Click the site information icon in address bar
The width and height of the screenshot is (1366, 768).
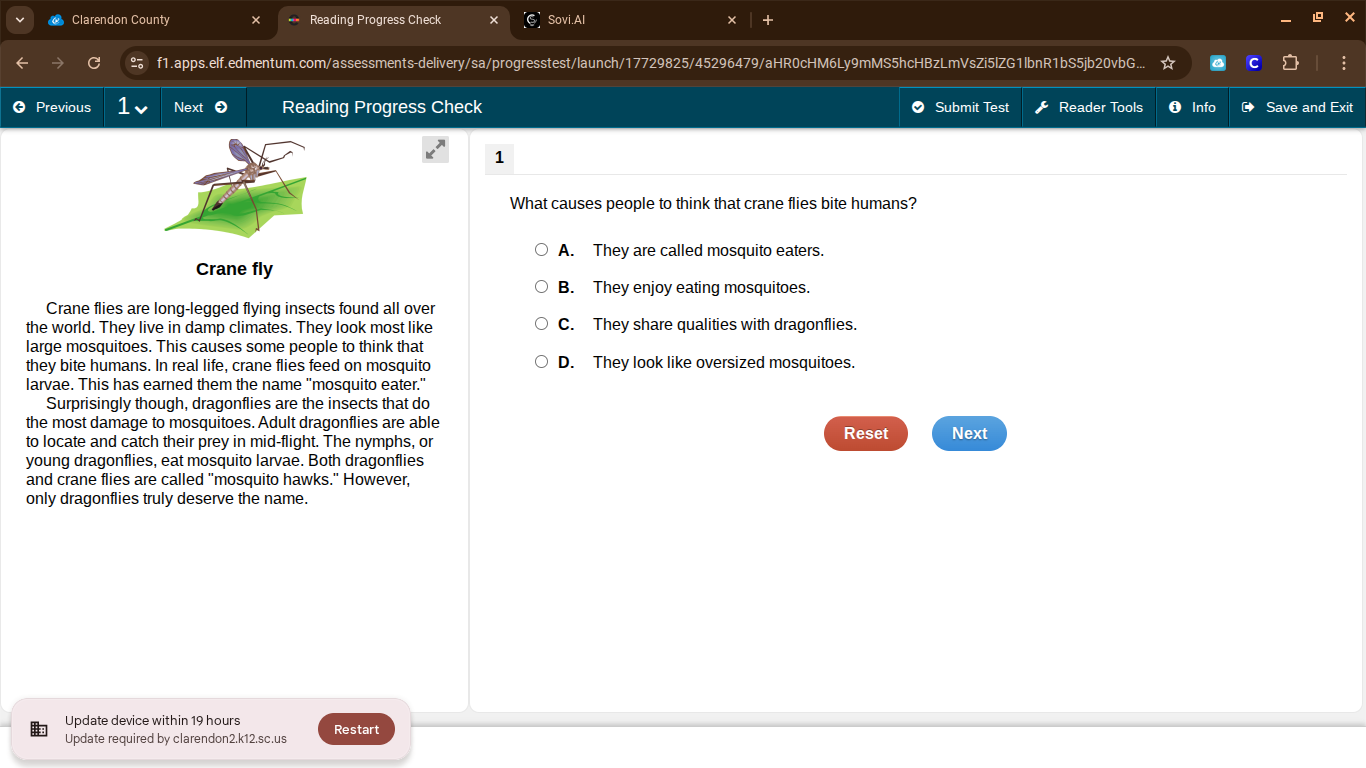click(x=138, y=63)
